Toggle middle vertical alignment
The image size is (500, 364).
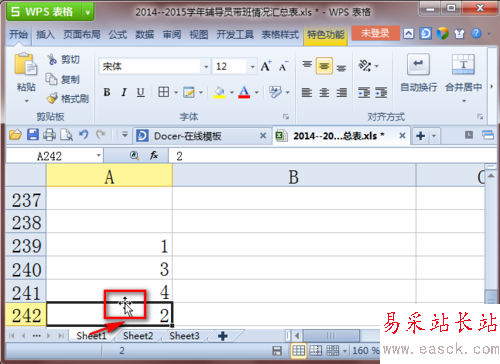[x=324, y=66]
